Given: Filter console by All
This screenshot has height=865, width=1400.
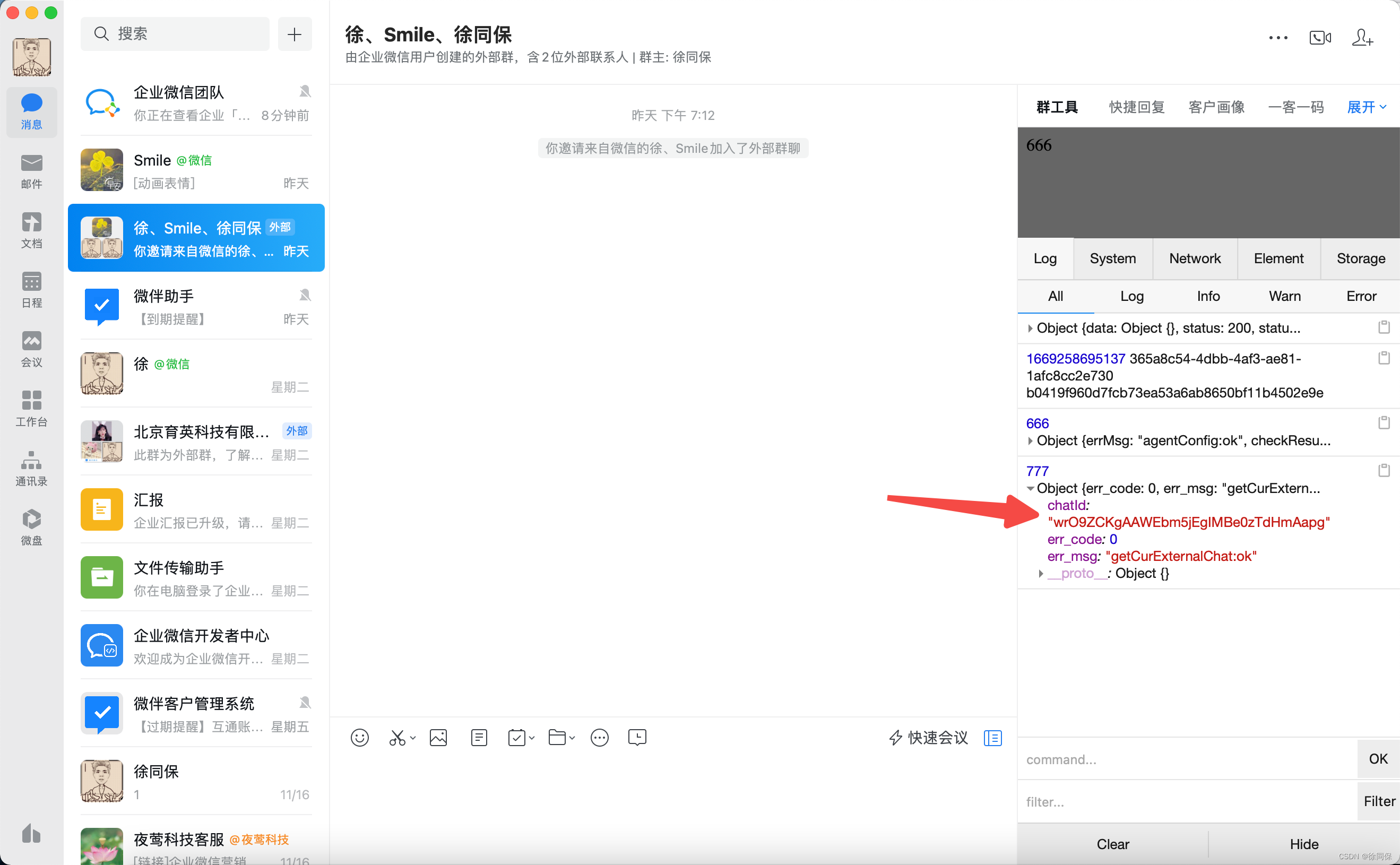Looking at the screenshot, I should [1056, 296].
